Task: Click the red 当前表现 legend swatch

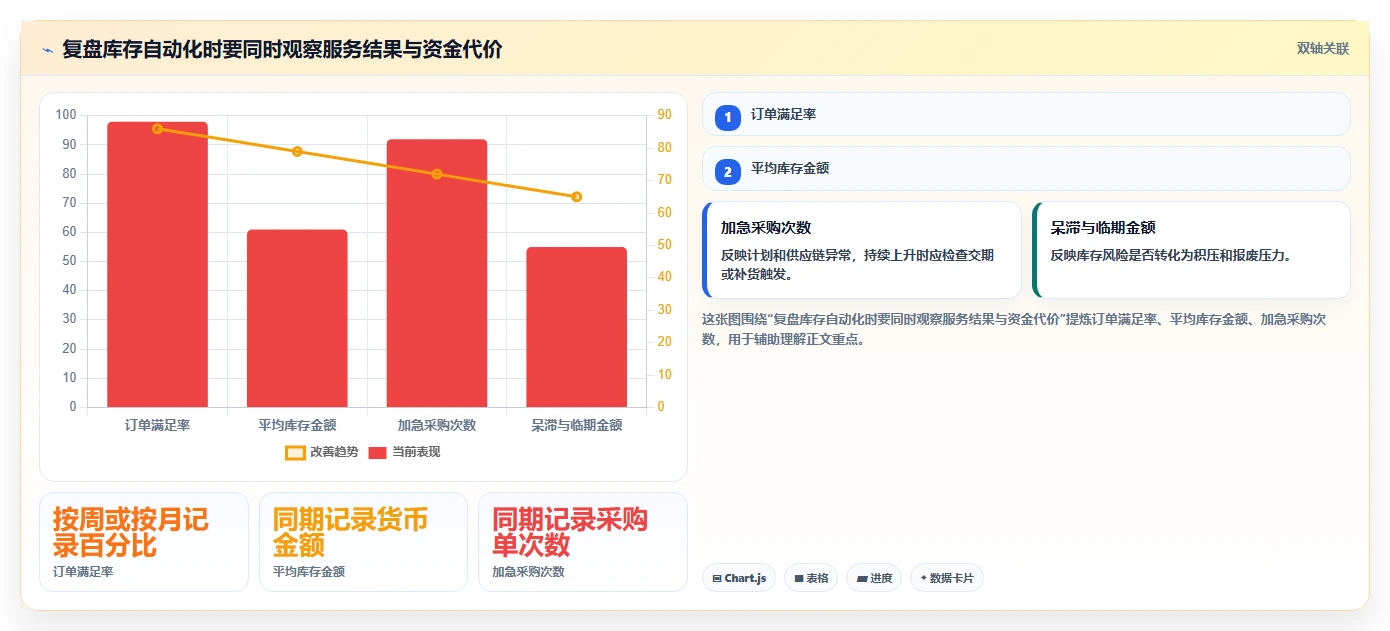Action: coord(377,453)
